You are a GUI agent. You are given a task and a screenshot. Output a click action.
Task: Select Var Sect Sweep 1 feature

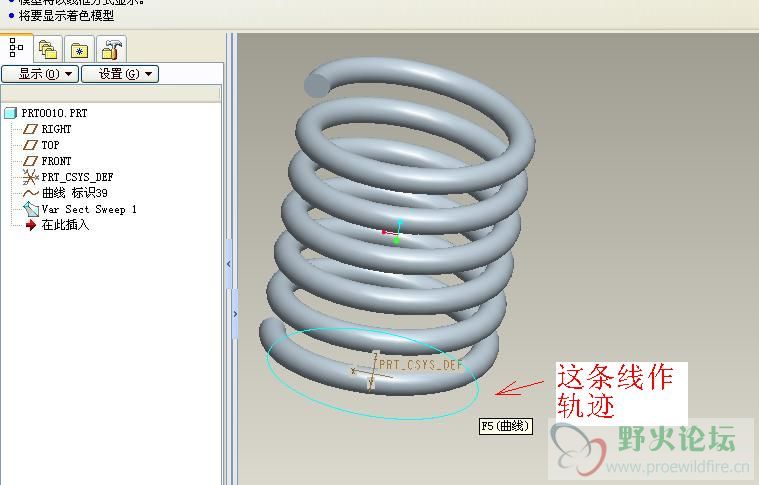[x=89, y=209]
